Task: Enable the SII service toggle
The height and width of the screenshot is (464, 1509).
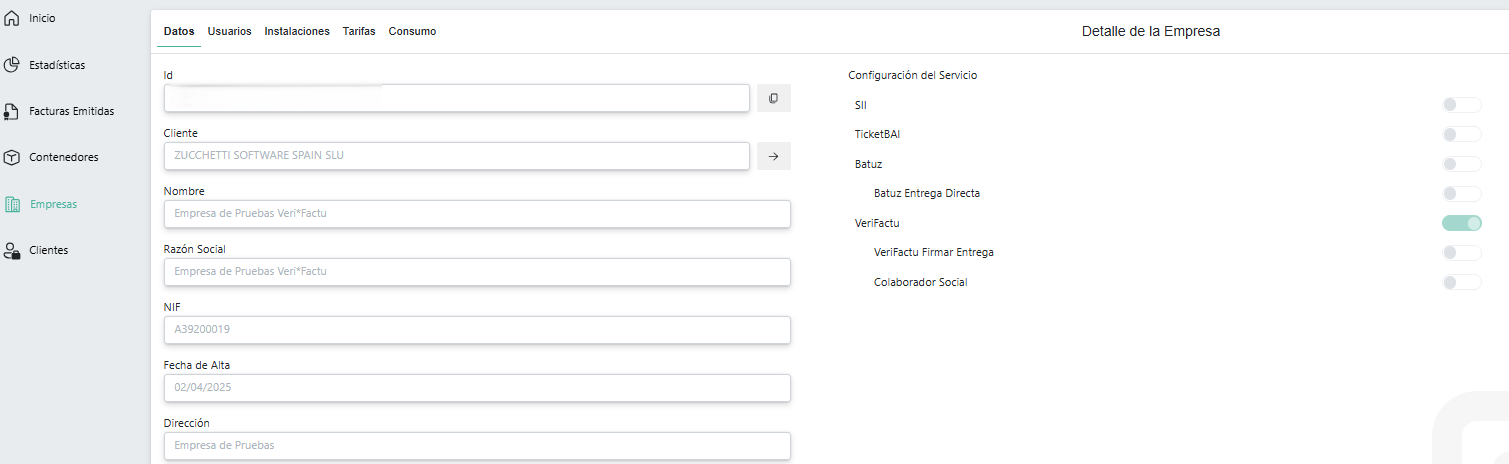Action: 1461,105
